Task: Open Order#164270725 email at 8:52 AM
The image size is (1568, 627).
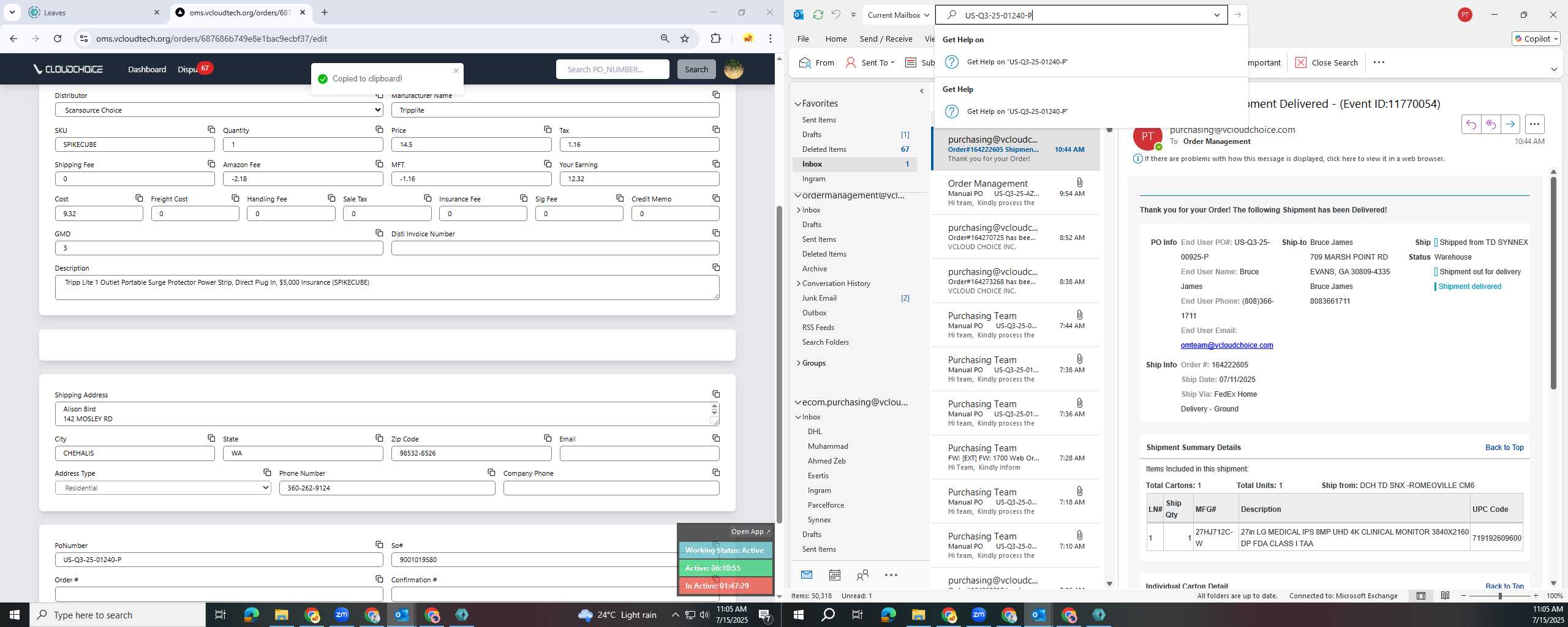Action: point(1016,237)
